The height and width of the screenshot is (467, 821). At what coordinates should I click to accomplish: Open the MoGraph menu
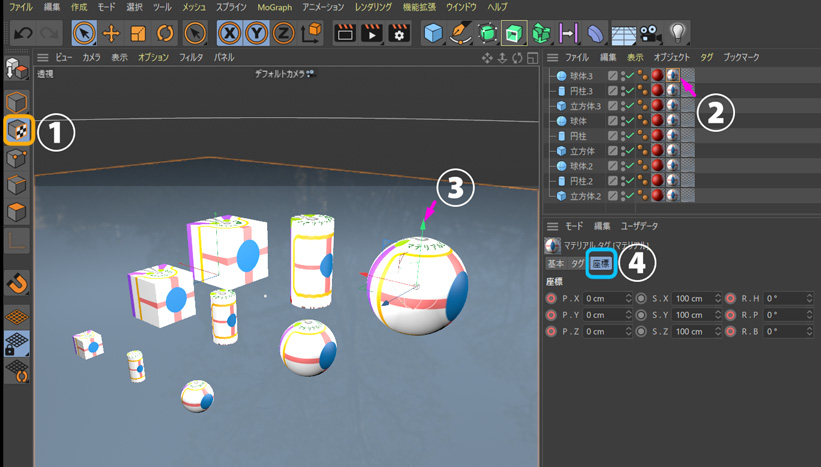[x=275, y=7]
